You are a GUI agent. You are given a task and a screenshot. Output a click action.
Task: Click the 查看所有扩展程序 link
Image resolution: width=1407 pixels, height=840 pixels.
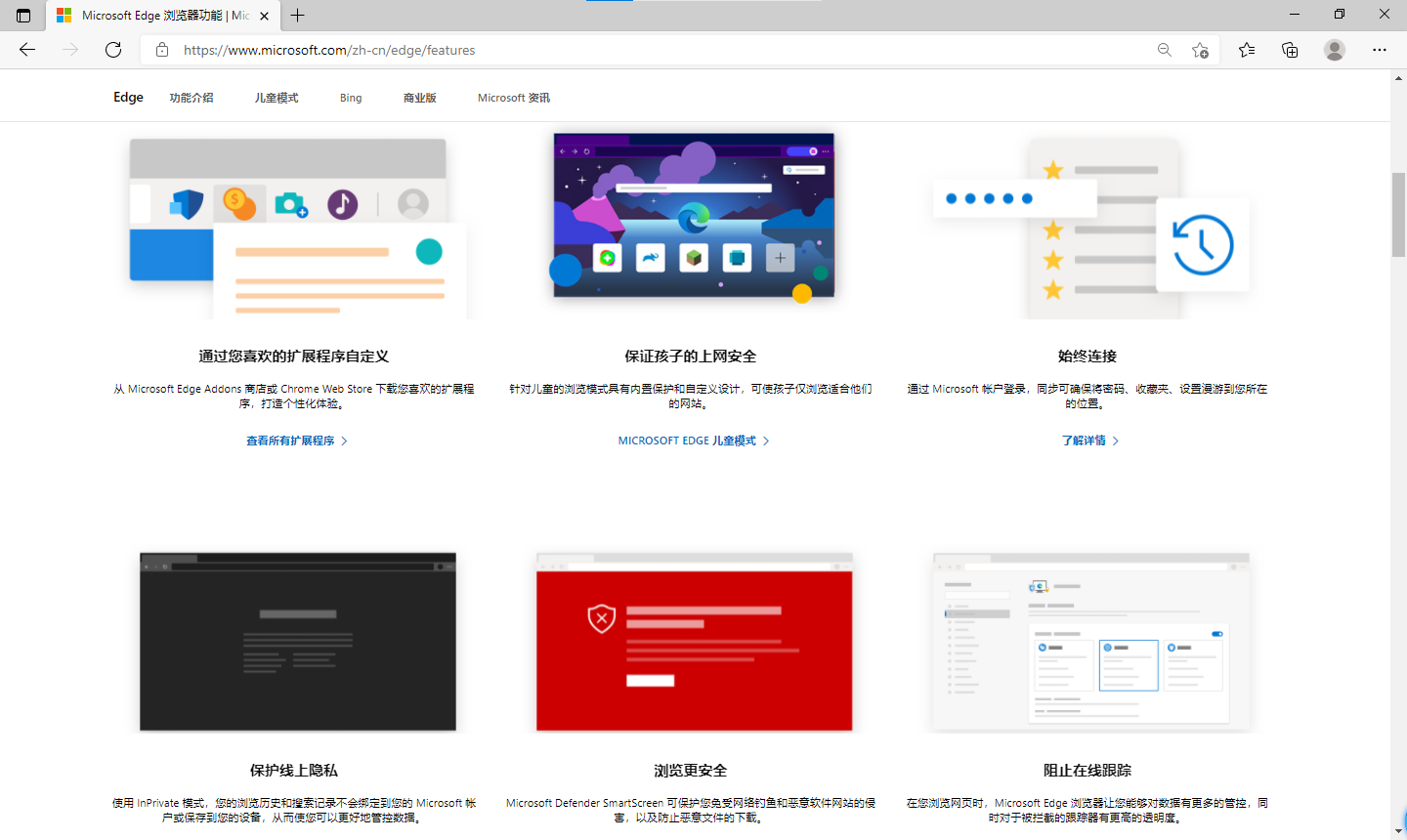click(297, 441)
